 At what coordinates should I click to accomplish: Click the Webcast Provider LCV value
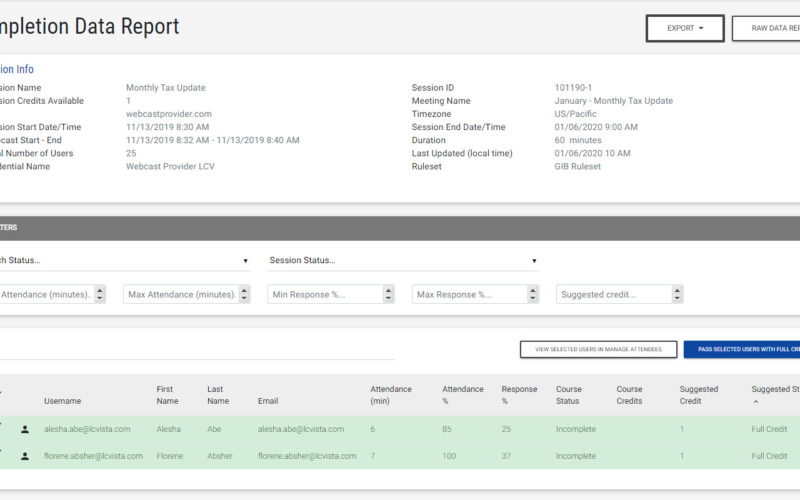(170, 166)
